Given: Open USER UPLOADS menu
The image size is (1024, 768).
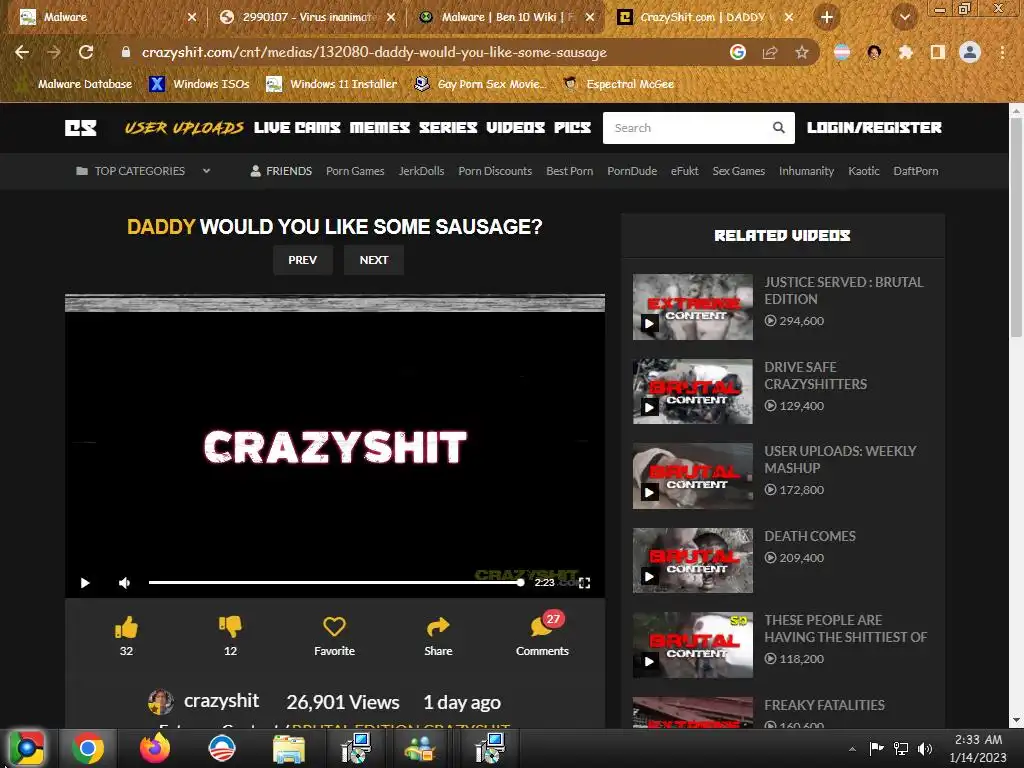Looking at the screenshot, I should [184, 127].
